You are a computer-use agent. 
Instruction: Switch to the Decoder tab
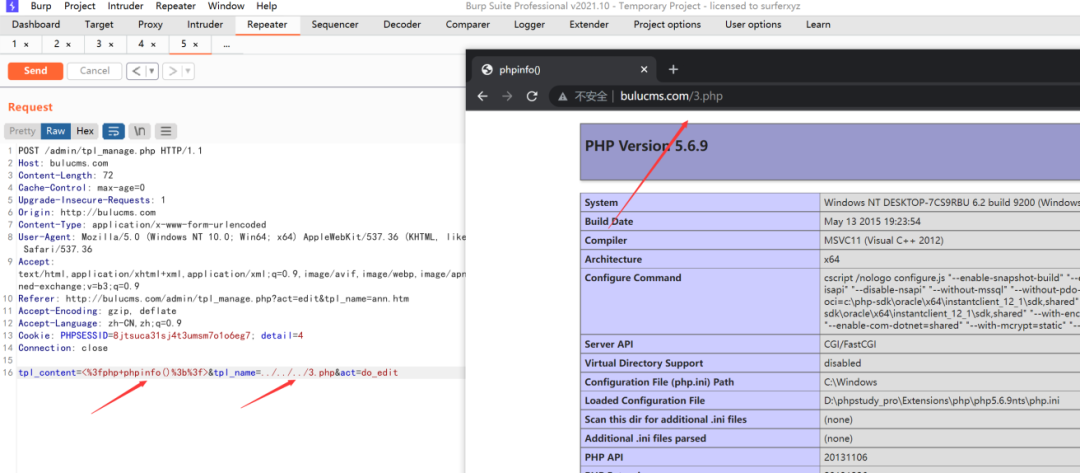click(x=402, y=25)
